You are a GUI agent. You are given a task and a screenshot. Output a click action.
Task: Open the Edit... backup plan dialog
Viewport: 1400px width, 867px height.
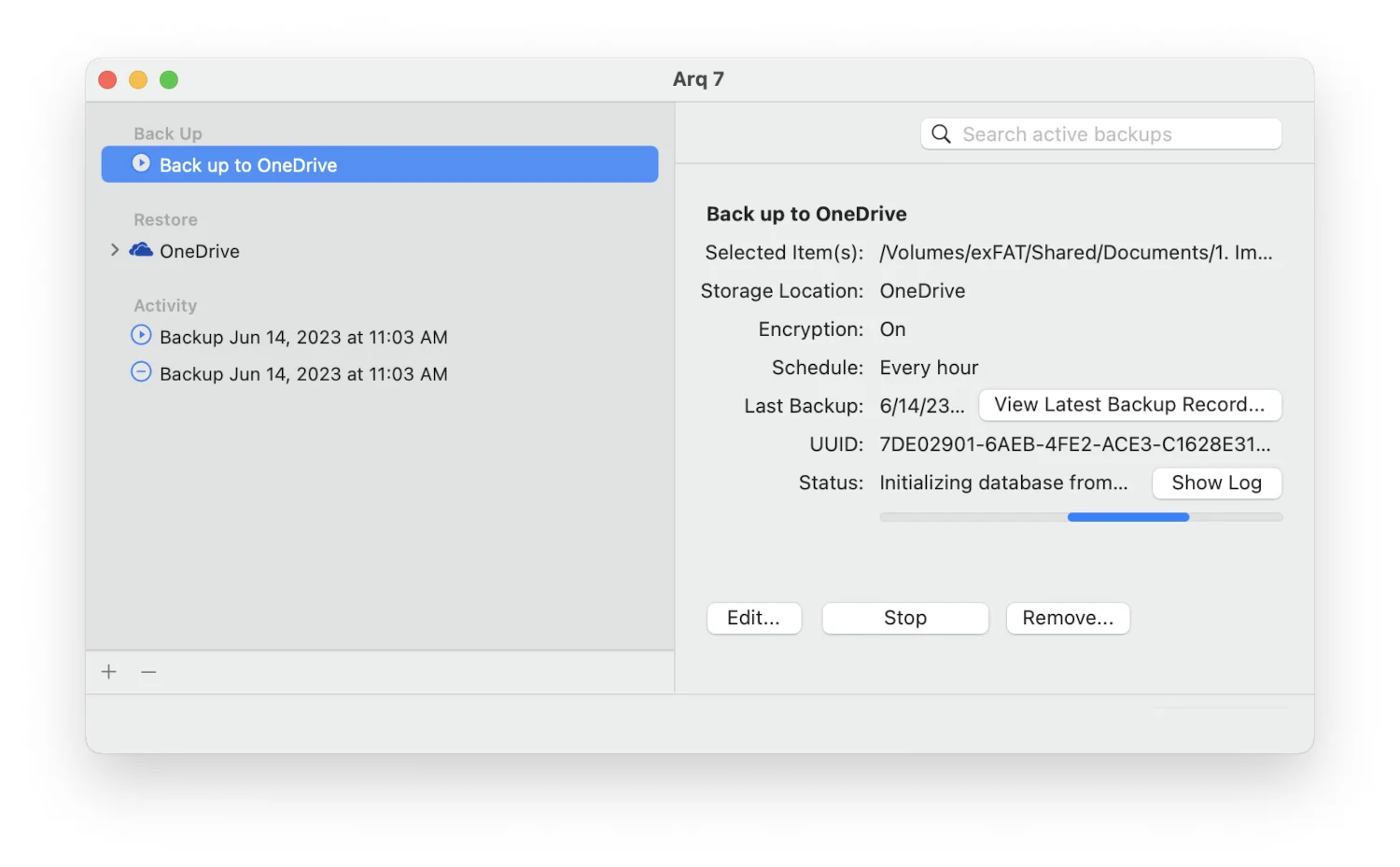(x=753, y=618)
